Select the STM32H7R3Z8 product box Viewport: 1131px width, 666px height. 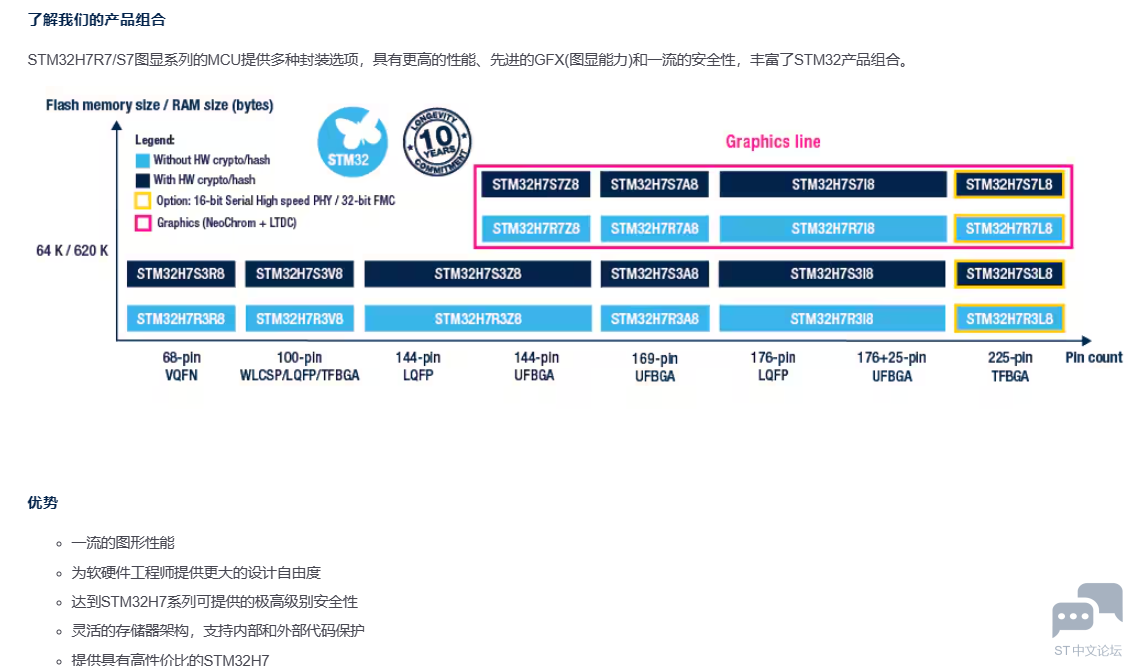click(478, 319)
